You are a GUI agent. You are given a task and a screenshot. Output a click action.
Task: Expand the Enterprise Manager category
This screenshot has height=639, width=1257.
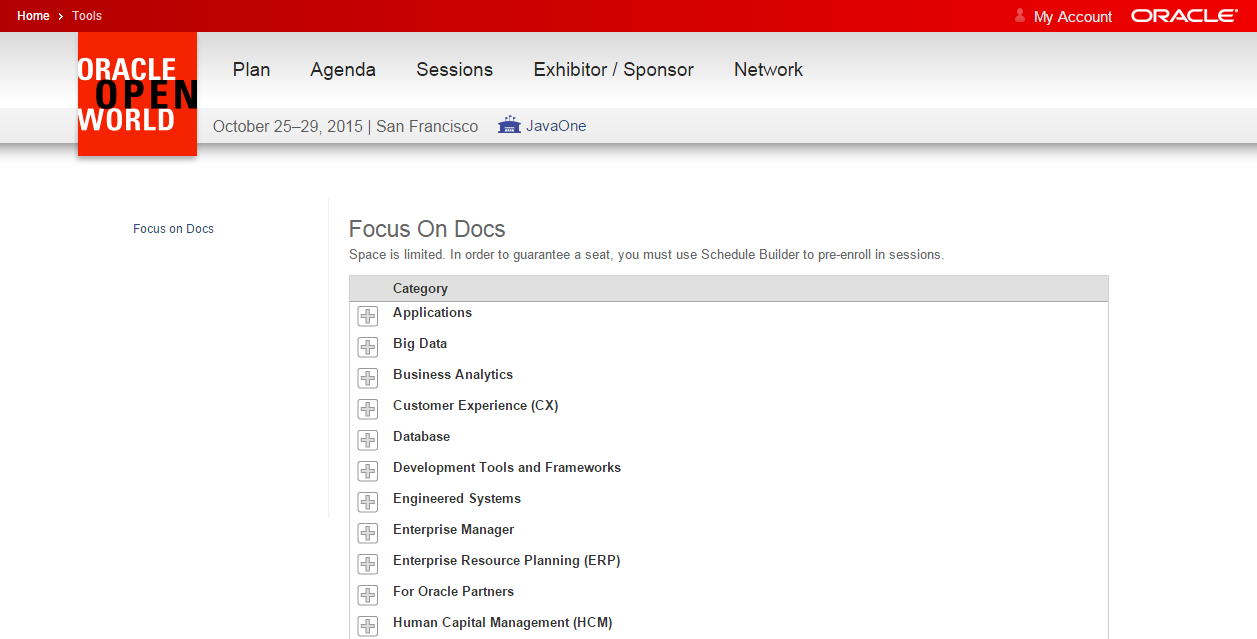[368, 533]
